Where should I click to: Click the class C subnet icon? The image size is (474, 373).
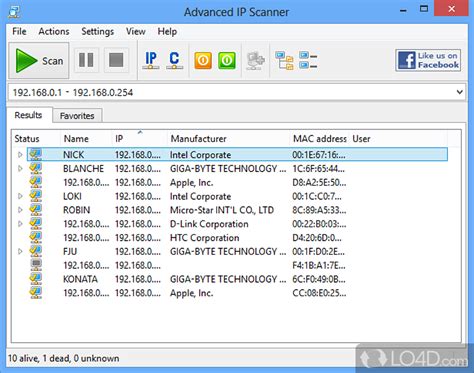tap(174, 60)
